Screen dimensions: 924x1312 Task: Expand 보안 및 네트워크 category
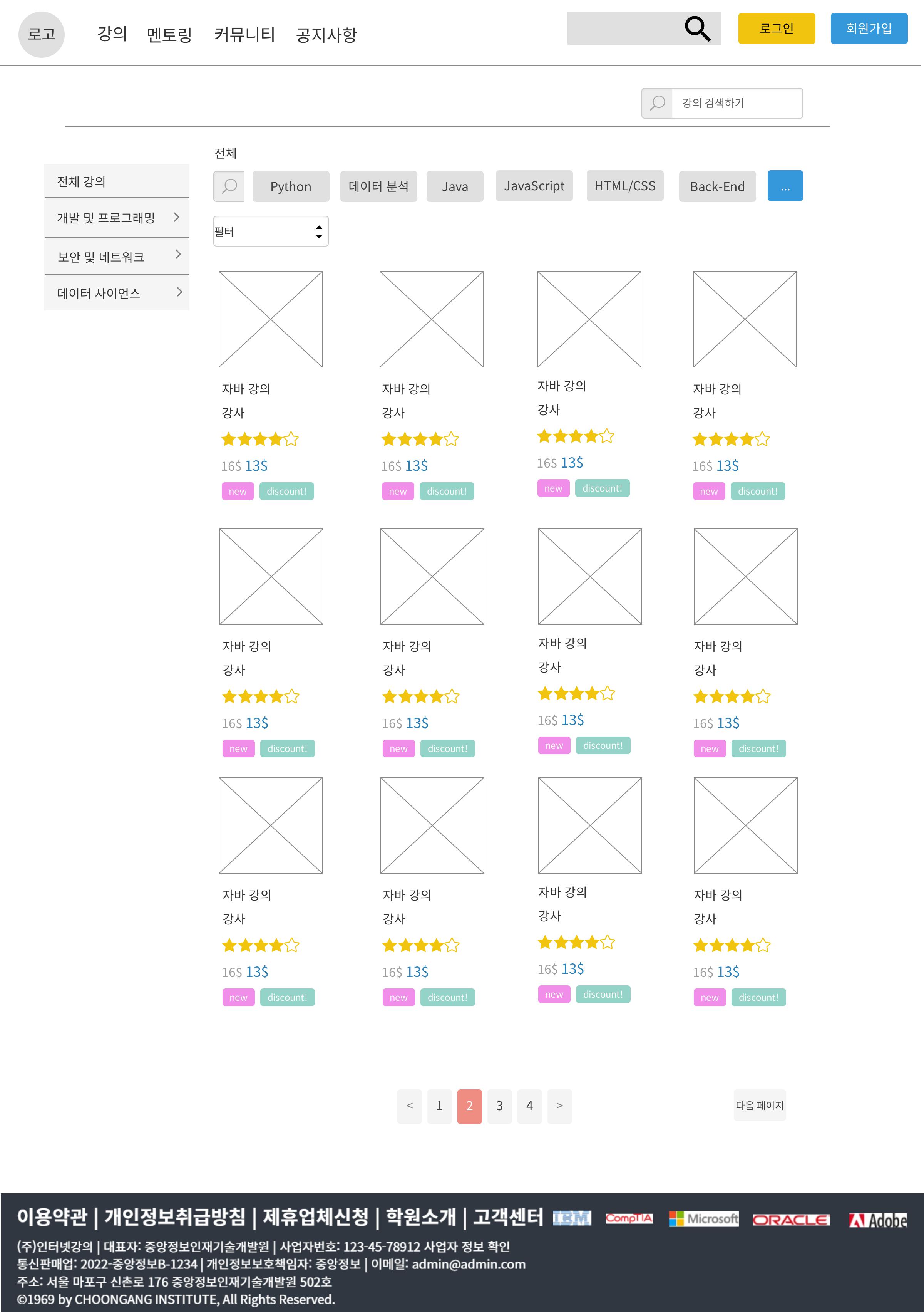(177, 254)
